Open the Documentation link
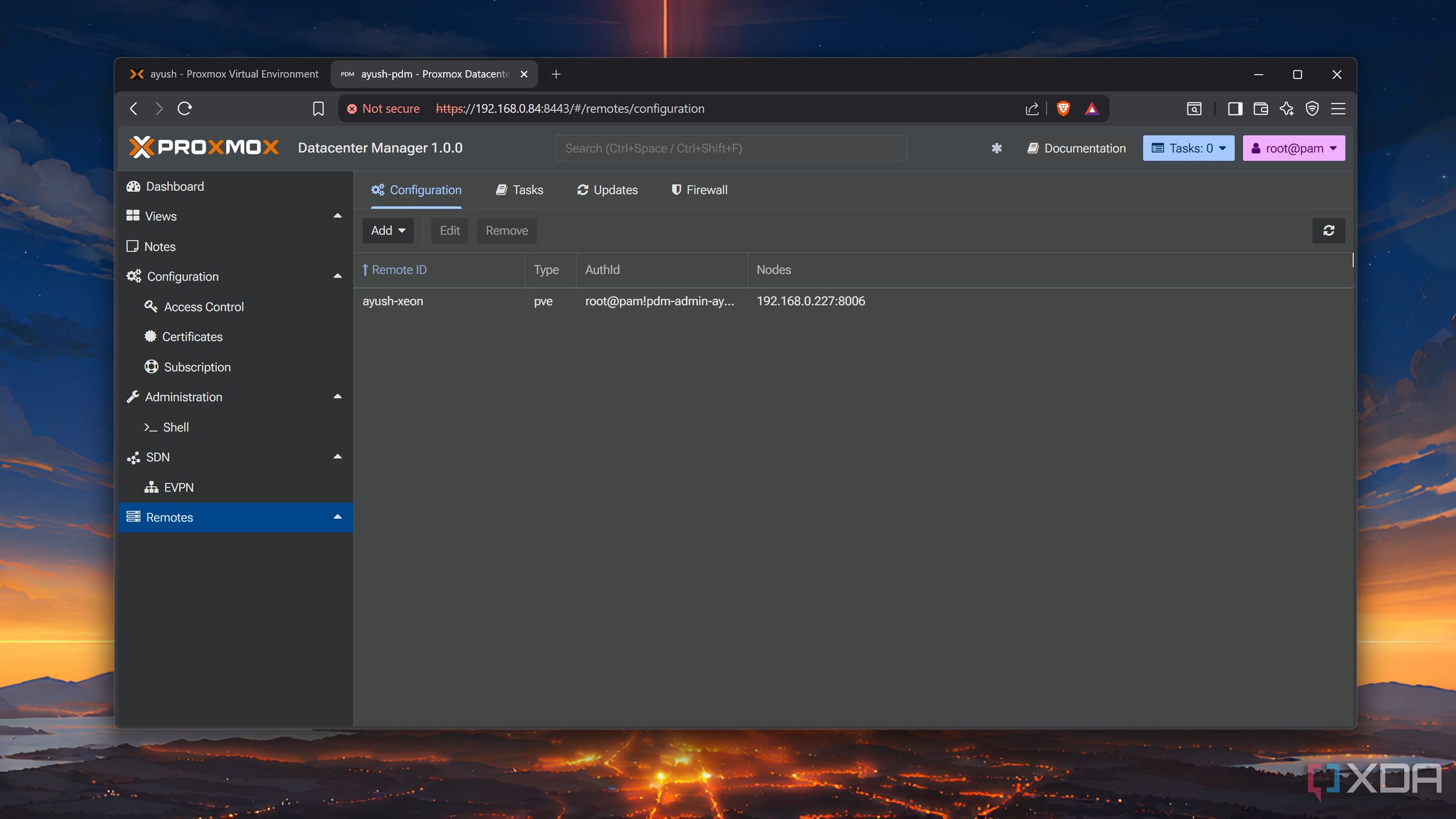 tap(1076, 148)
